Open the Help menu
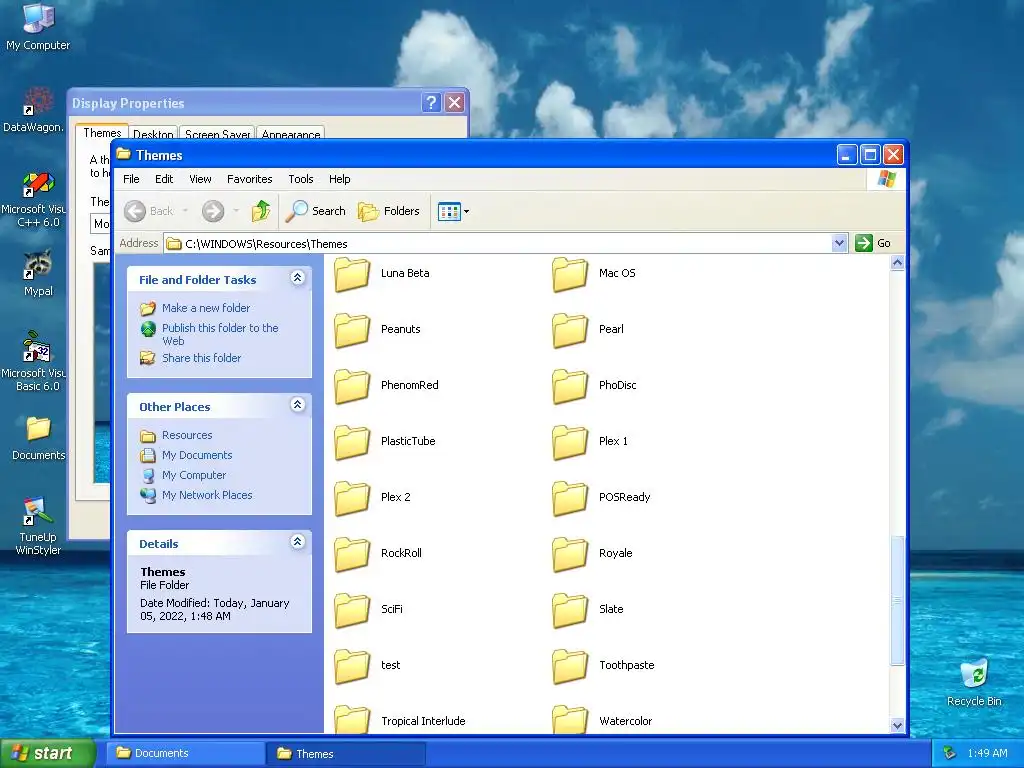 pyautogui.click(x=340, y=179)
